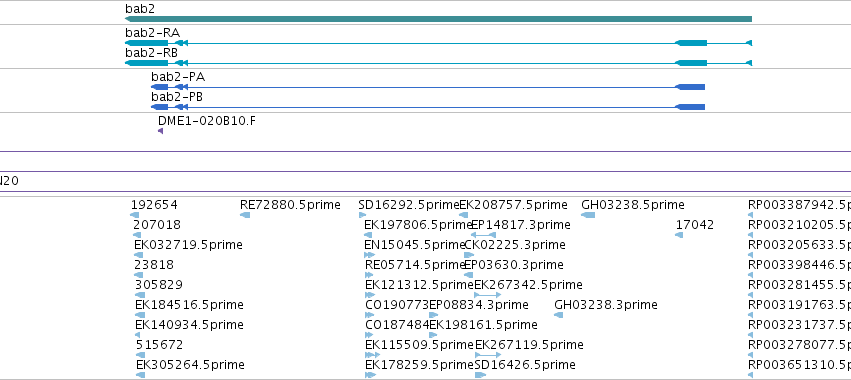Select the bab2 gene bar
This screenshot has height=380, width=851.
438,19
